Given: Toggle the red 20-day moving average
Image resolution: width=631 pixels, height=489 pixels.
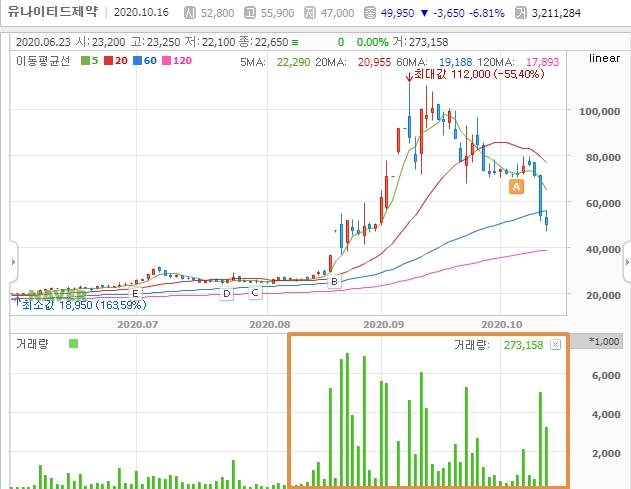Looking at the screenshot, I should [x=116, y=61].
